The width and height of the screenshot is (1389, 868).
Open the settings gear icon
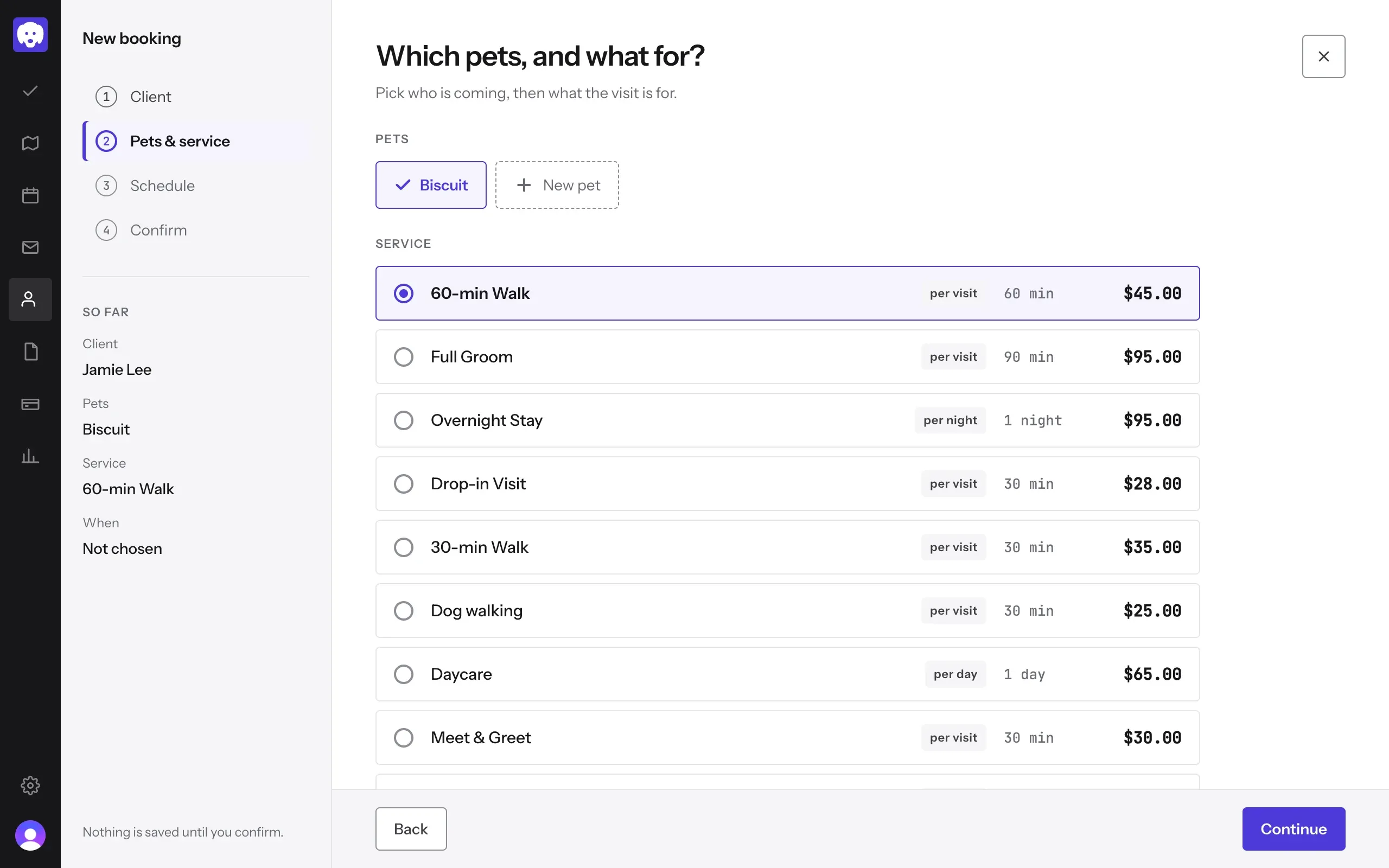(30, 785)
